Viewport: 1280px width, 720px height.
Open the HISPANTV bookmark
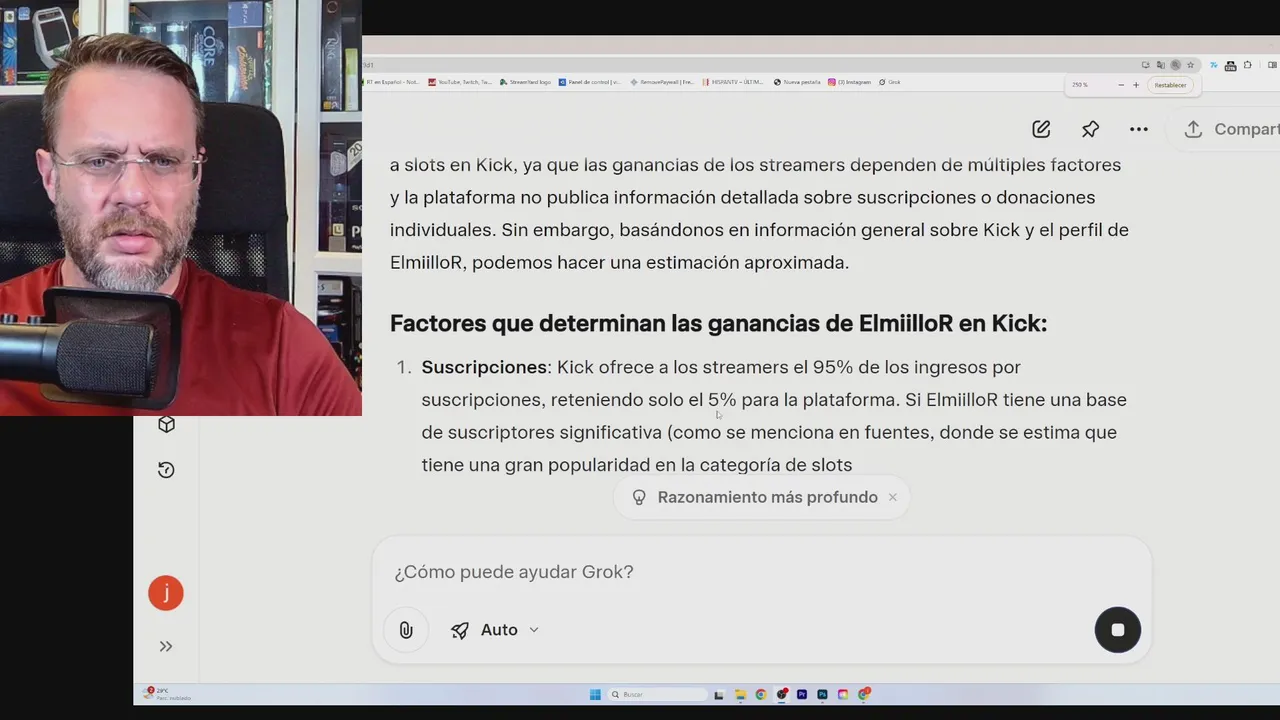733,82
